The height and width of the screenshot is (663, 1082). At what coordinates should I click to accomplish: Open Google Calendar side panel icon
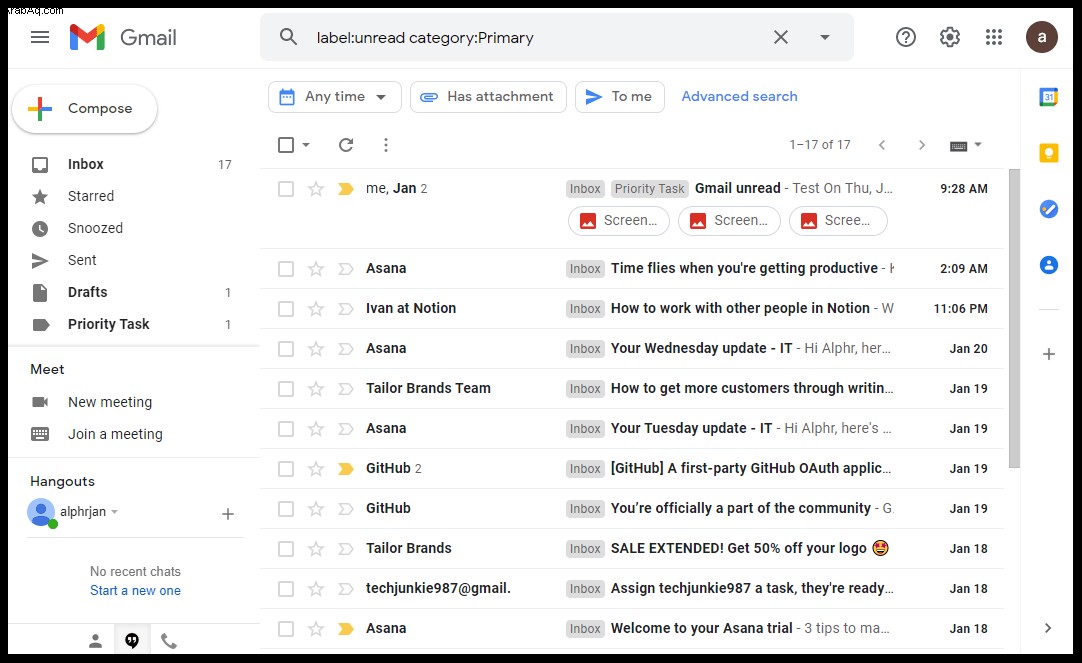1048,97
